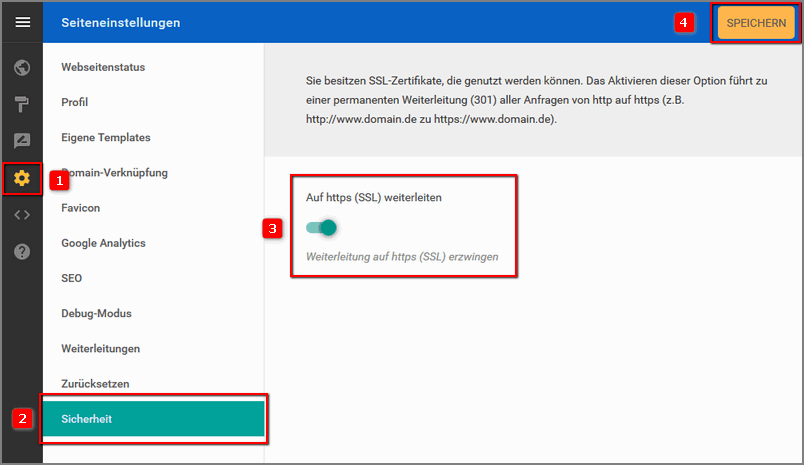Open the hamburger menu icon
Image resolution: width=804 pixels, height=465 pixels.
point(22,22)
